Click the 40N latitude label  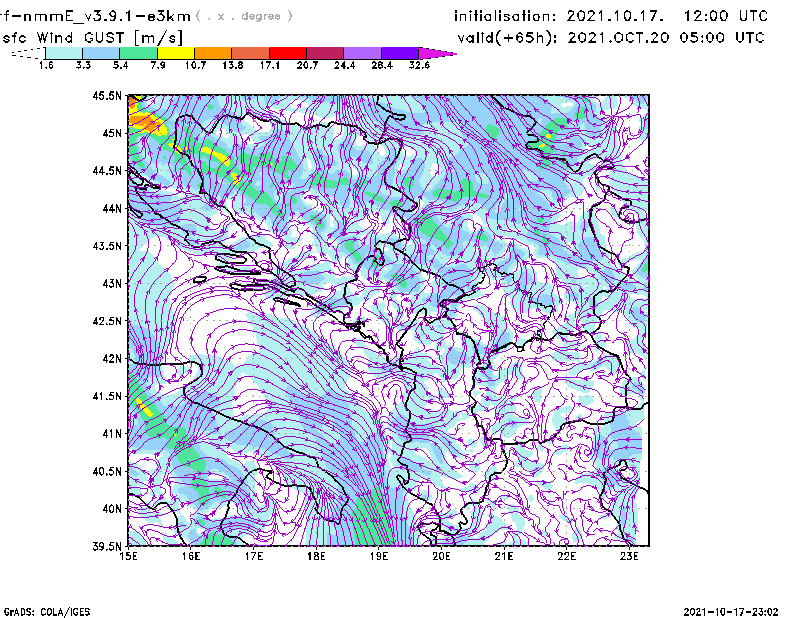point(112,509)
